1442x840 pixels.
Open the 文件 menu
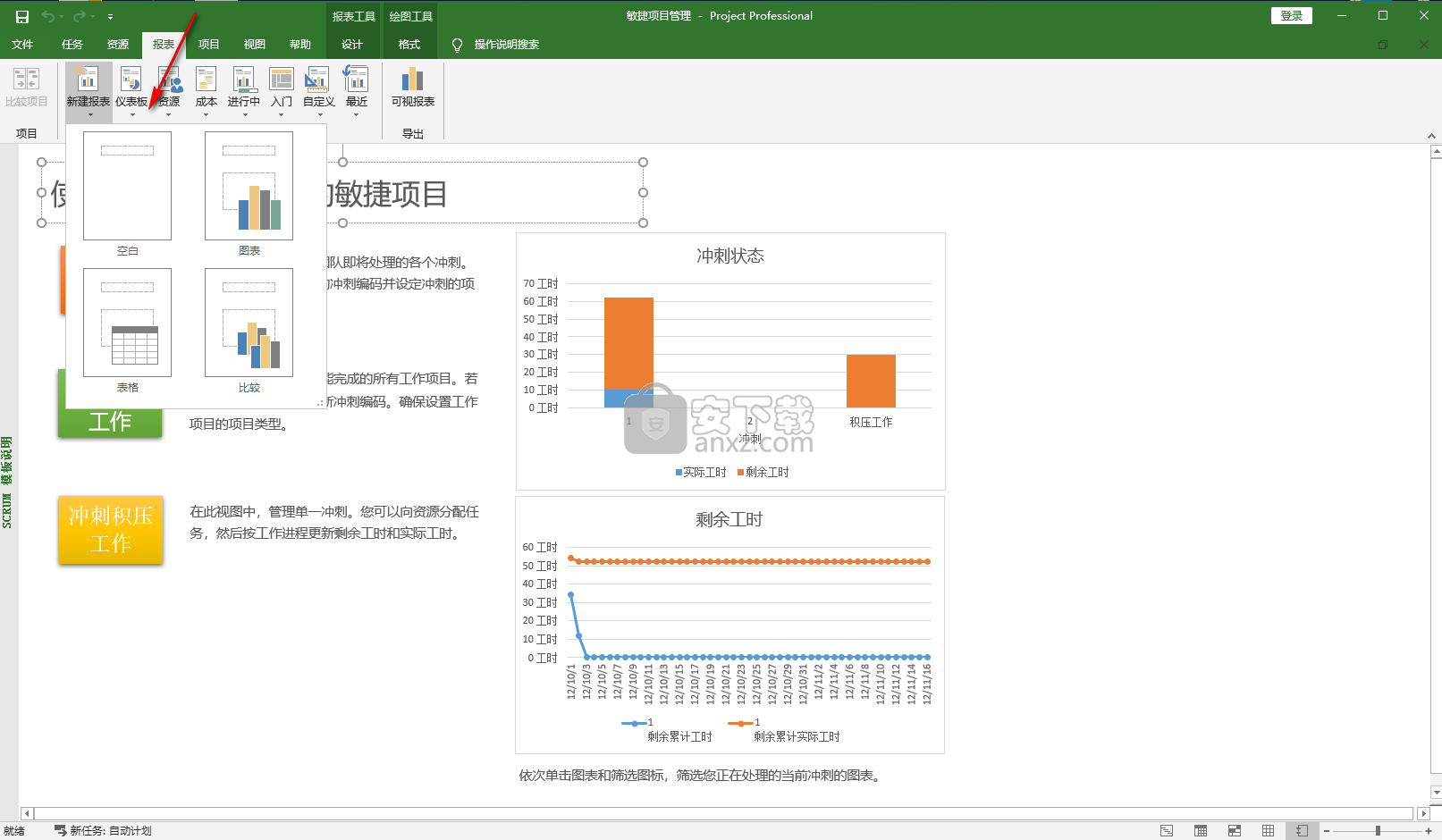pos(22,45)
